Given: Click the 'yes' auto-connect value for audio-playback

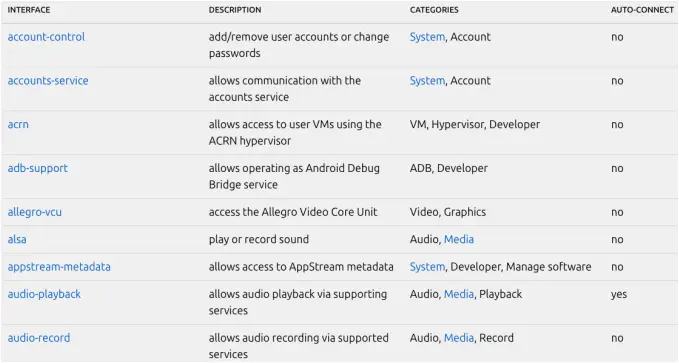Looking at the screenshot, I should point(619,295).
